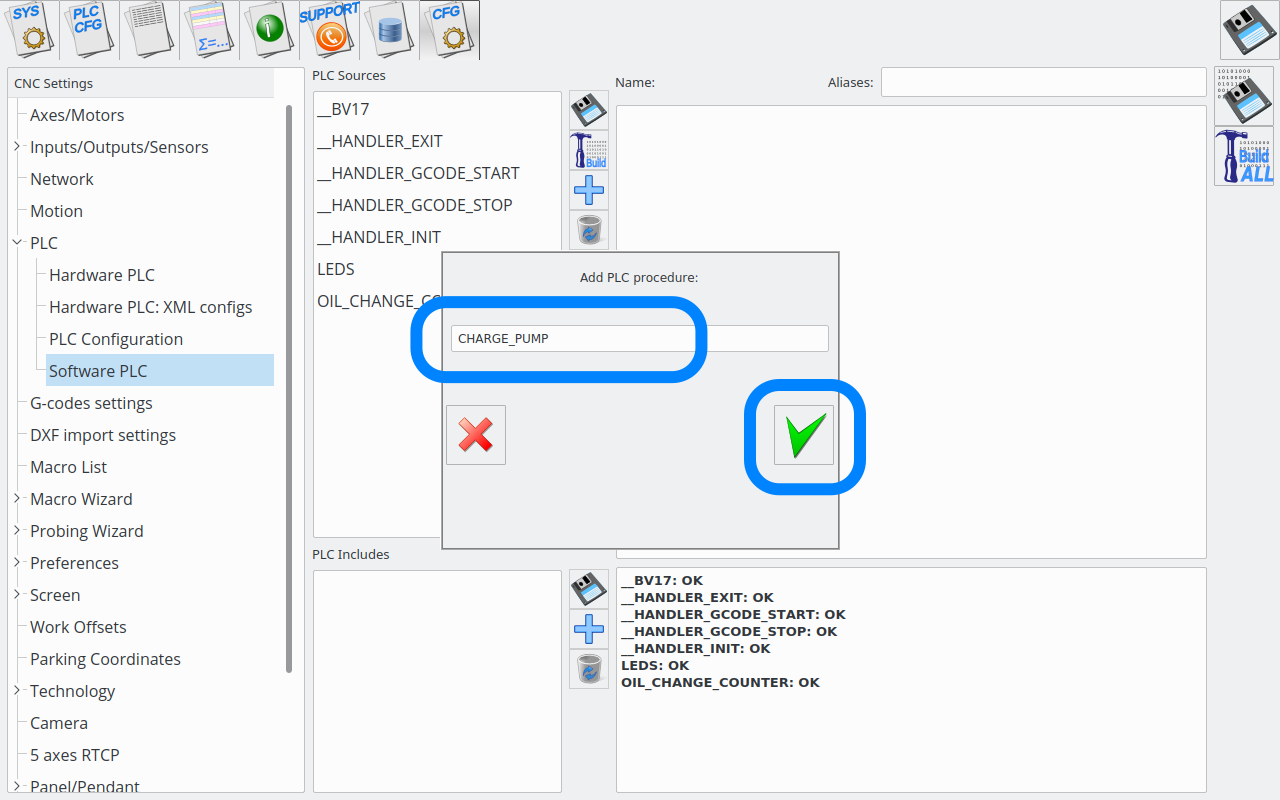Open the SUPPORT phone icon
Screen dimensions: 1280x800
[329, 30]
